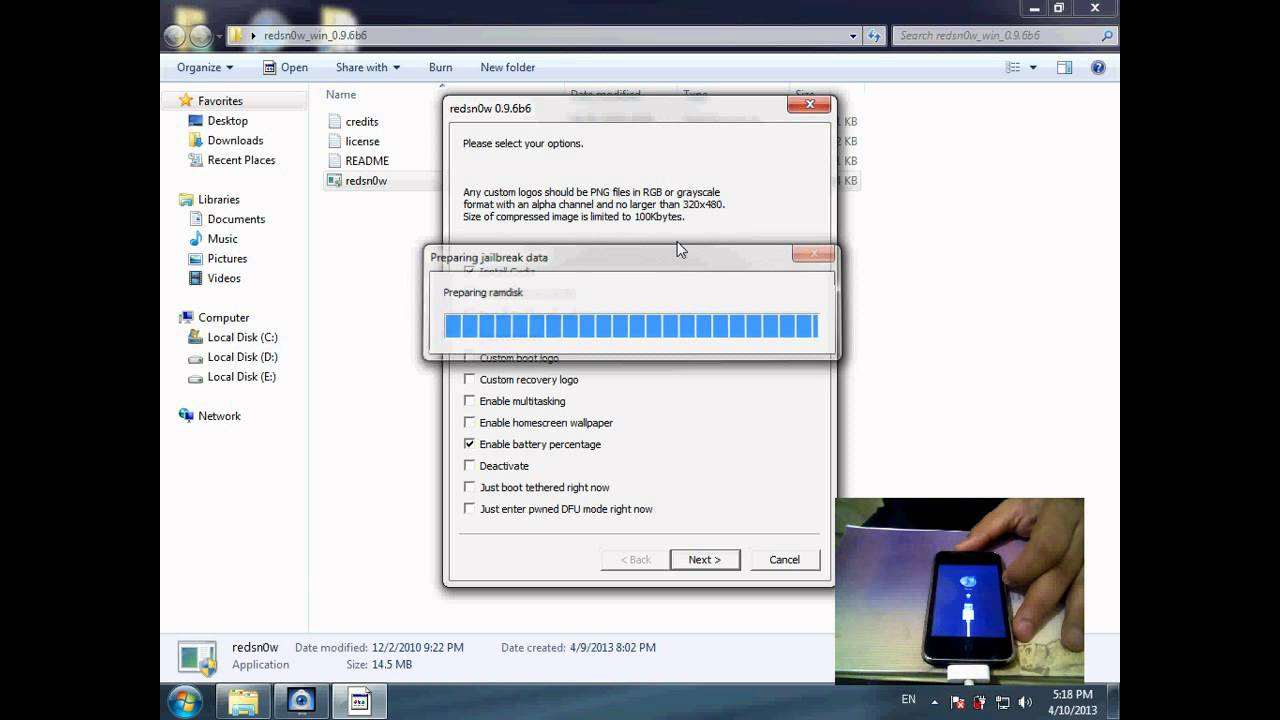The image size is (1280, 720).
Task: Open the view options dropdown arrow
Action: (1033, 68)
